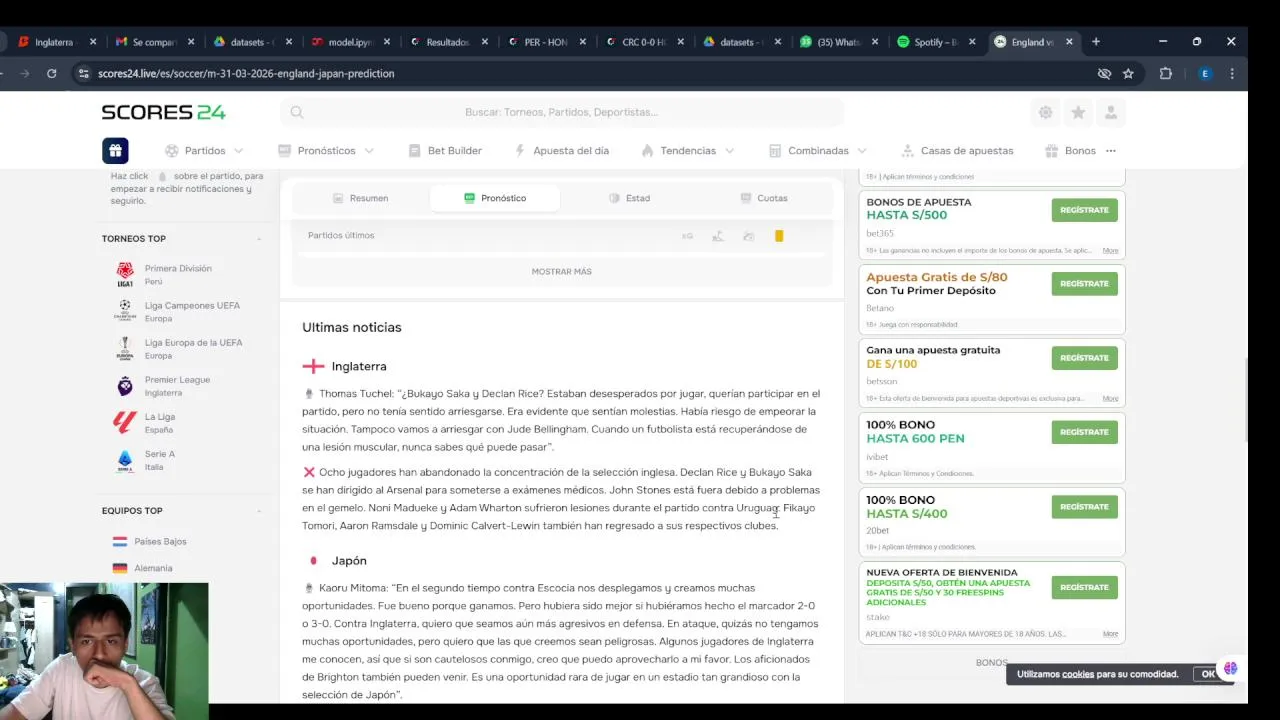The image size is (1280, 720).
Task: Open the three-dots more menu after Bonos
Action: (1111, 150)
